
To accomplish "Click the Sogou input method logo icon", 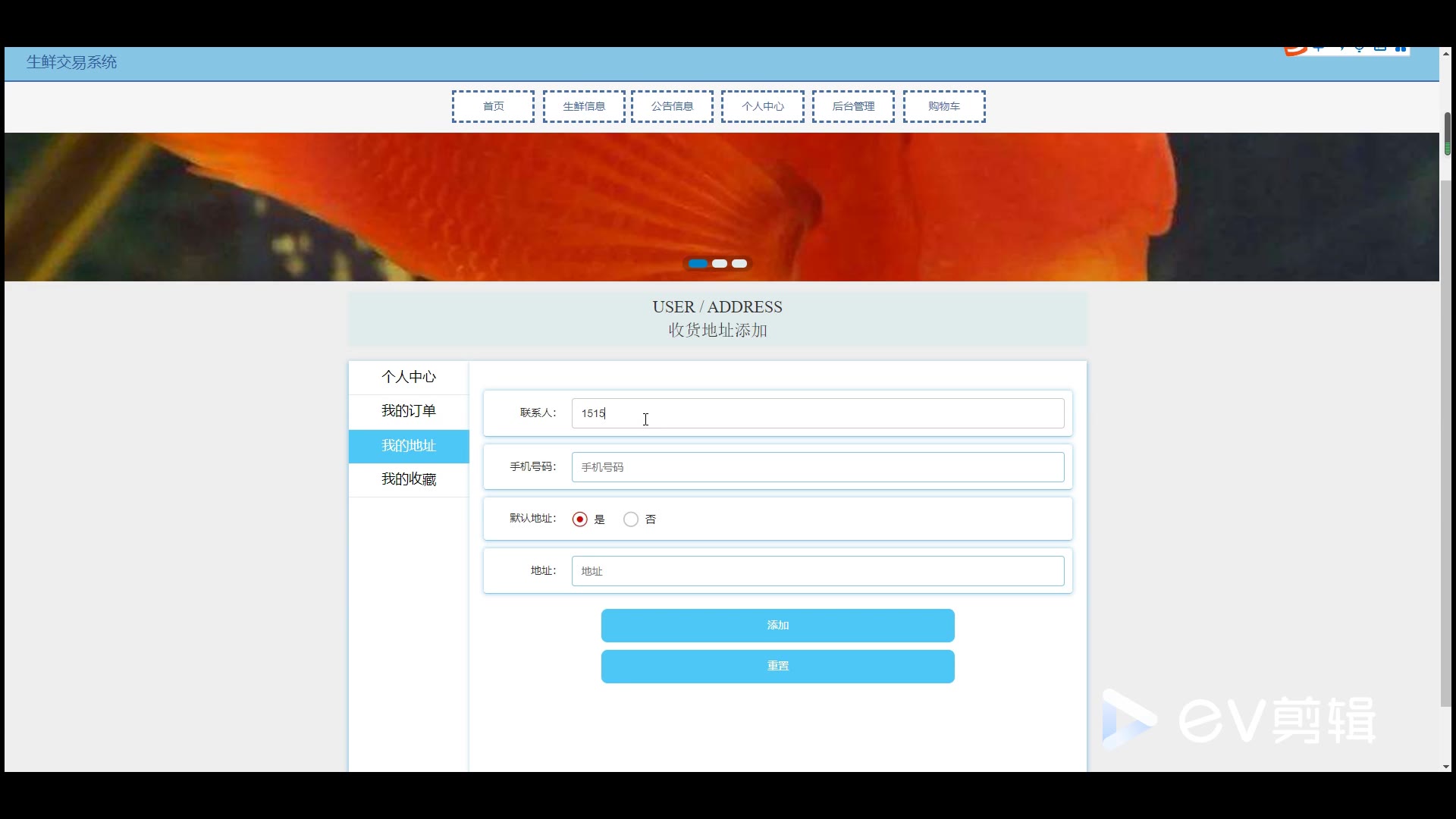I will point(1295,51).
